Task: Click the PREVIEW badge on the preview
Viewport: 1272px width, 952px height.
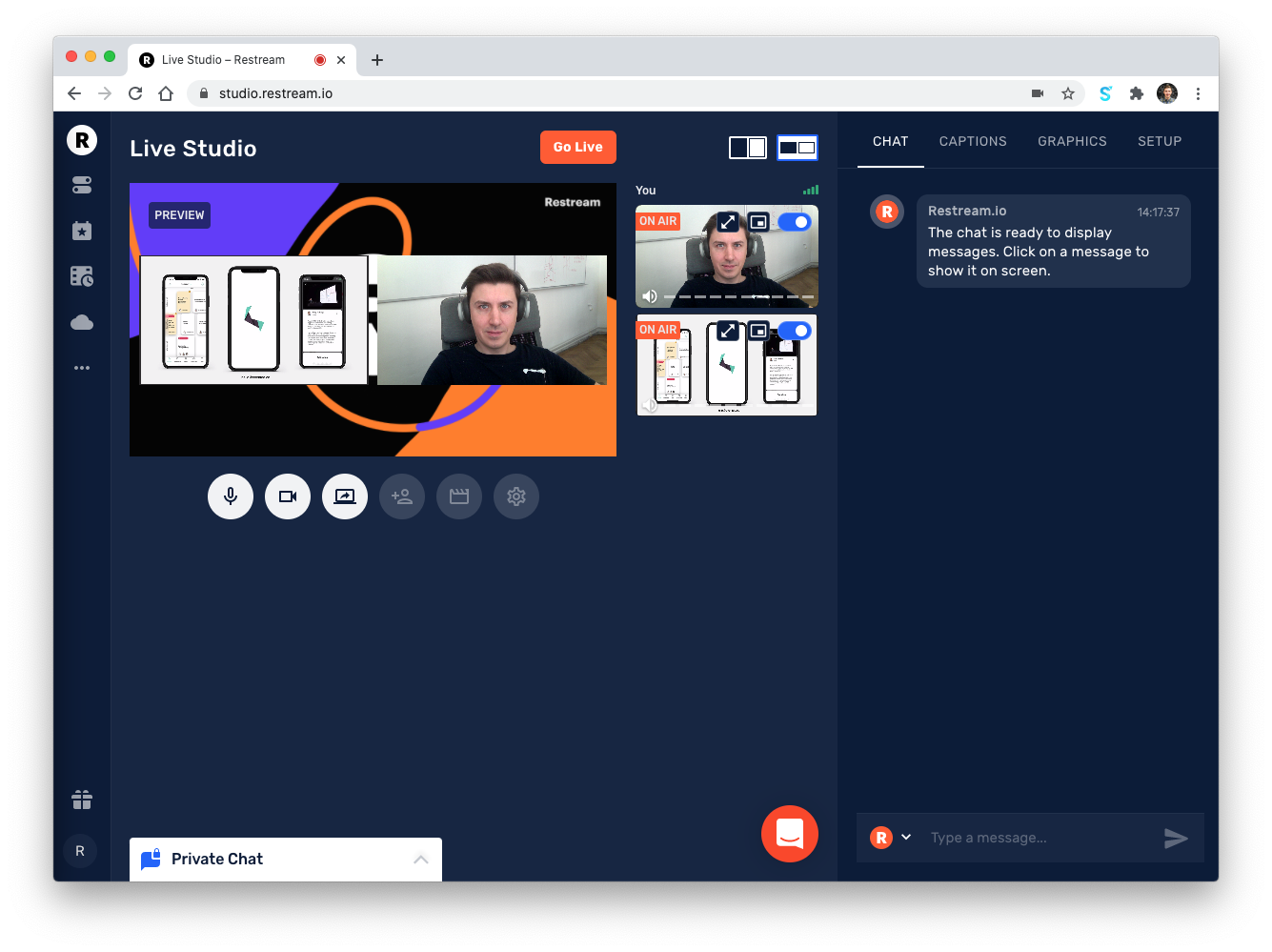Action: click(x=179, y=215)
